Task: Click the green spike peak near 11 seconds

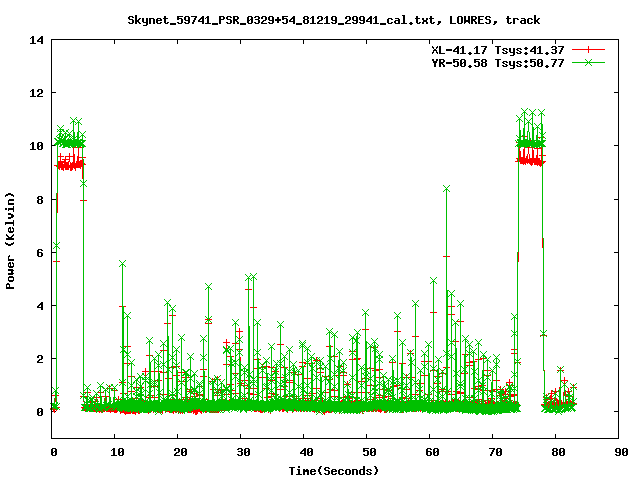Action: point(122,264)
